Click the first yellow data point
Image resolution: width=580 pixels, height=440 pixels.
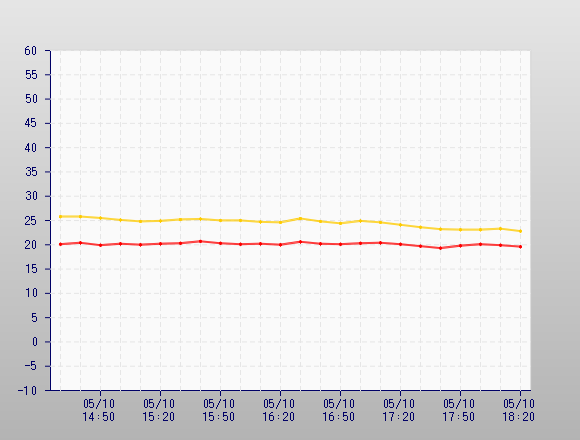click(x=61, y=217)
